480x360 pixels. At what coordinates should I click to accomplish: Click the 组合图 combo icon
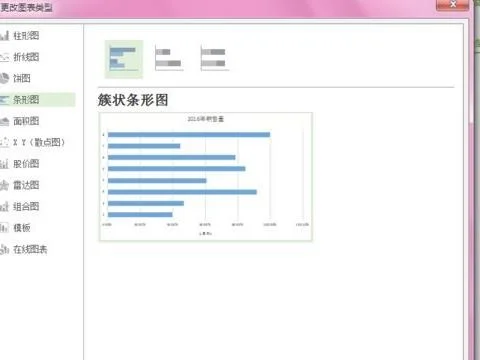(4, 206)
